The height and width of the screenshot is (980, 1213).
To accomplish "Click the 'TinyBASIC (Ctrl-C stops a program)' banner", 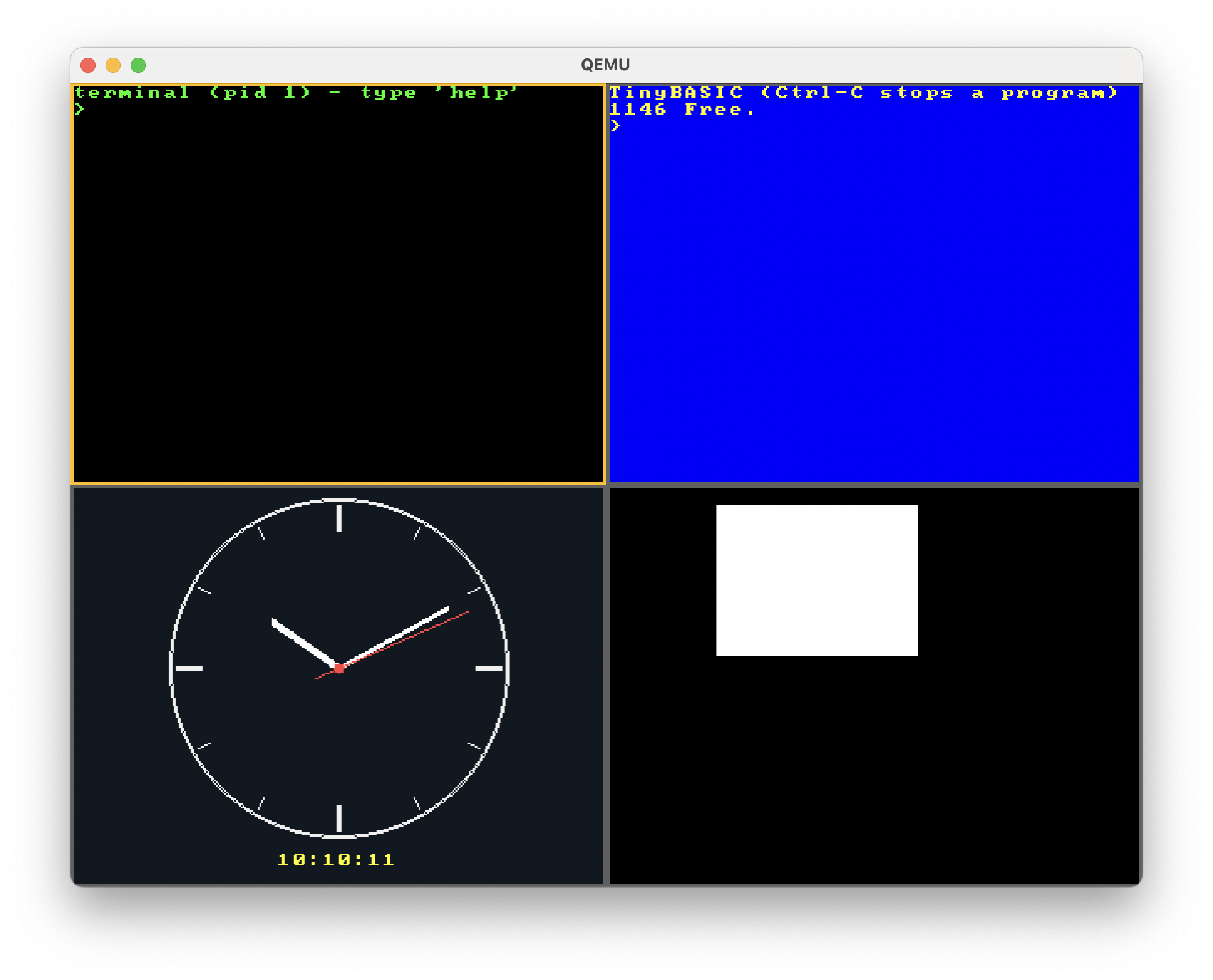I will (x=864, y=93).
